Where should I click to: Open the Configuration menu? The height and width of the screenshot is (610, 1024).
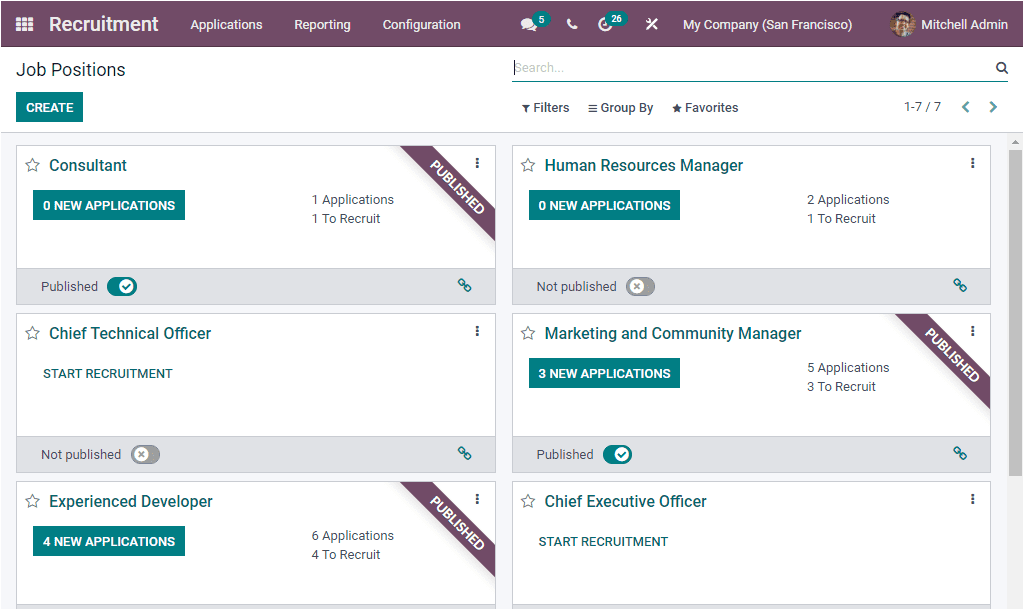(421, 24)
